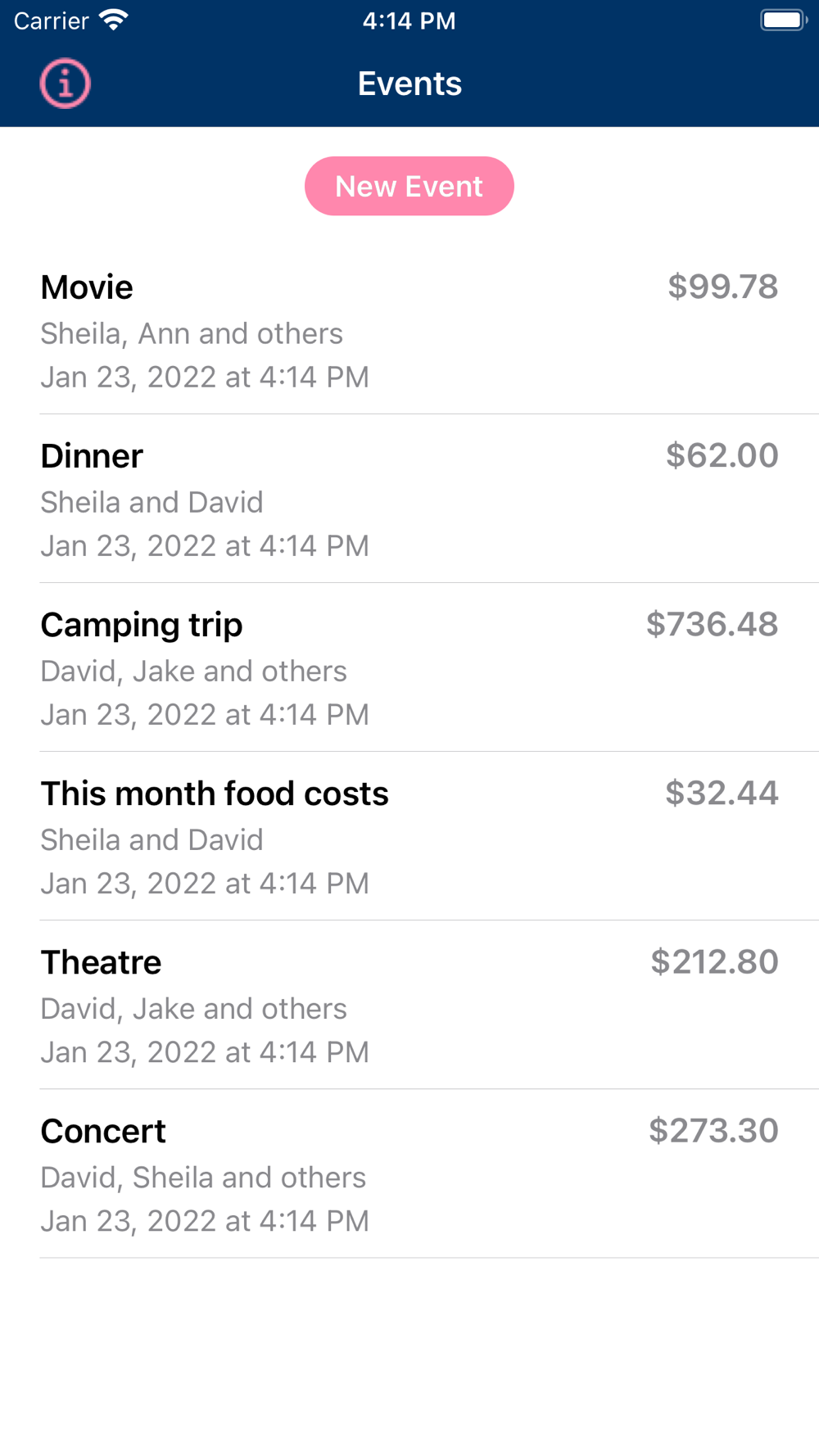Click the Carrier label in status bar
The height and width of the screenshot is (1456, 819).
click(51, 20)
